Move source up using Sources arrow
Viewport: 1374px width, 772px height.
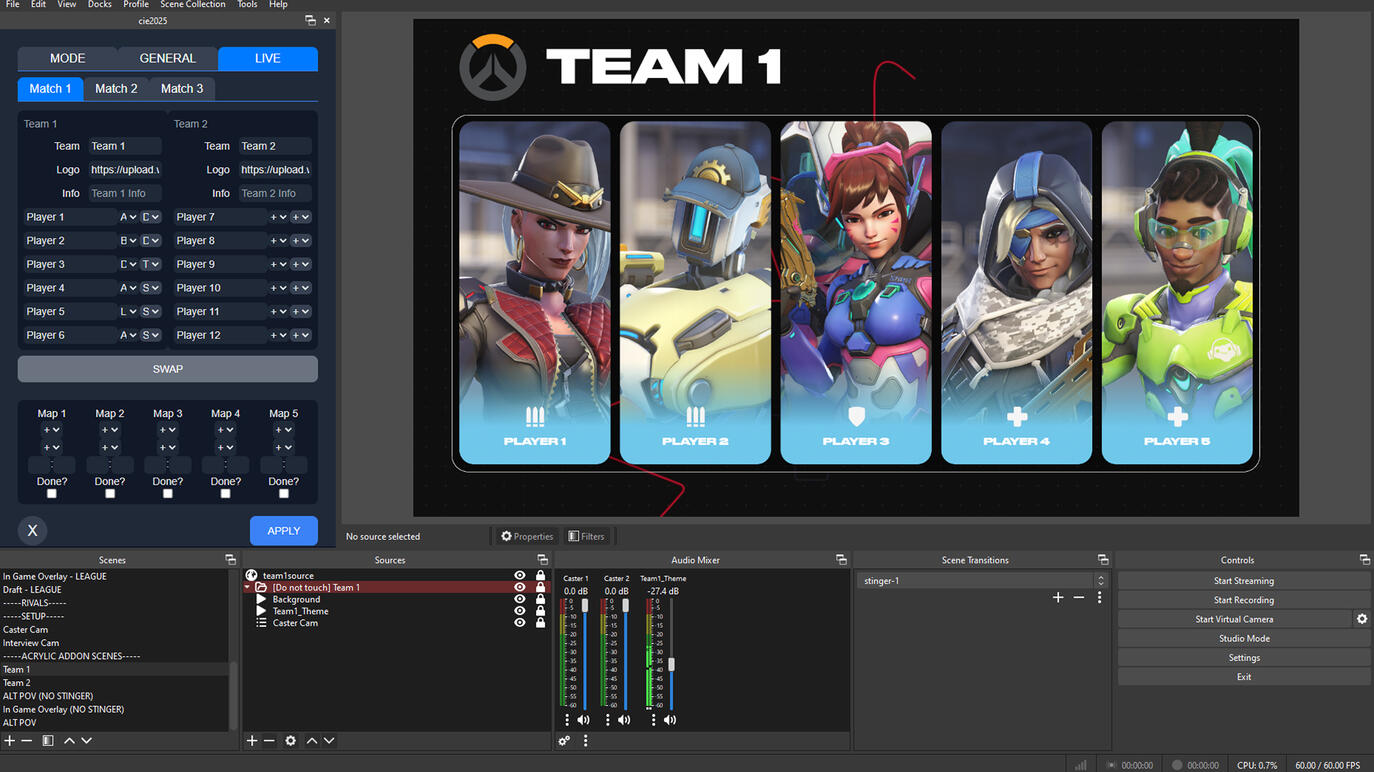312,741
